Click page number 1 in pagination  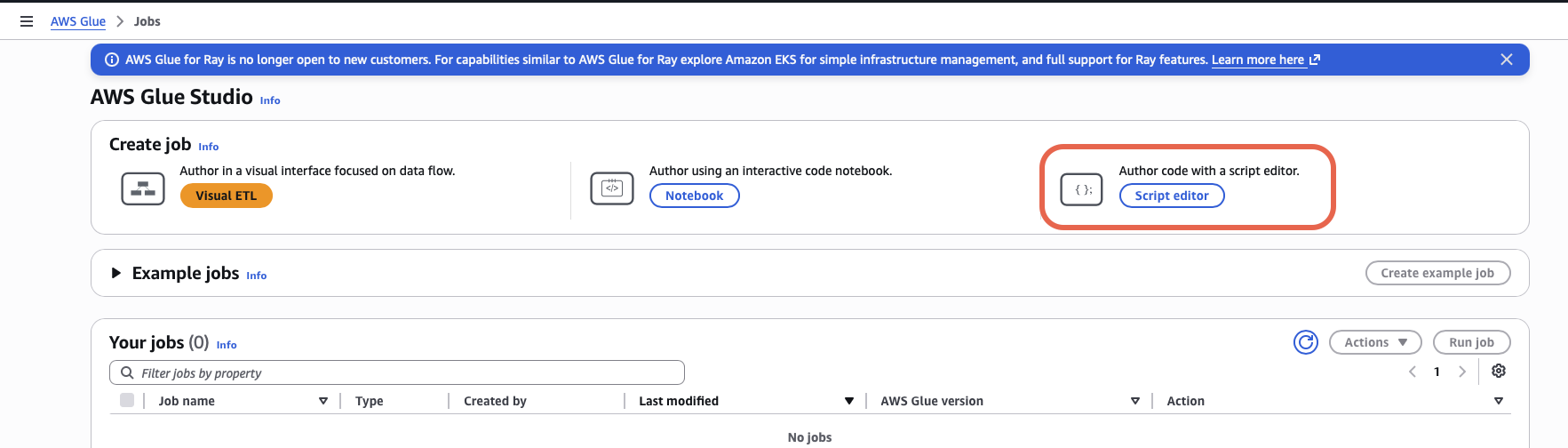coord(1437,372)
